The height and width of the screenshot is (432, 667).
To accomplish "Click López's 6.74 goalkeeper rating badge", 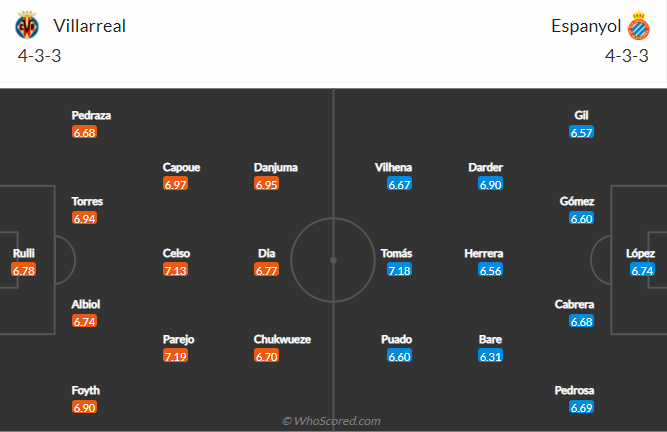I will (x=643, y=271).
